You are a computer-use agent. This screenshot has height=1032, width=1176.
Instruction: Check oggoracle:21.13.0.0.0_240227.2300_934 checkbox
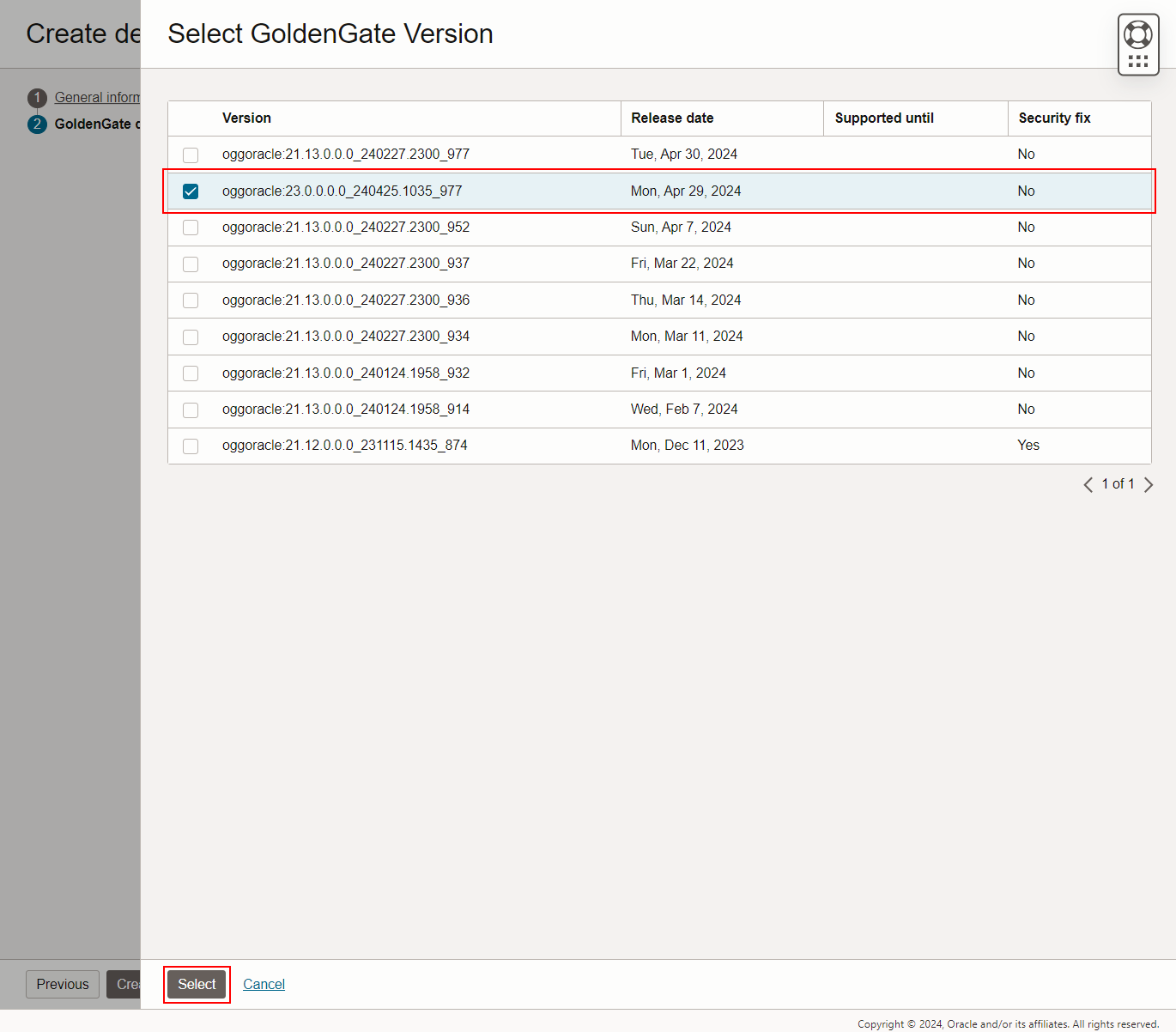191,337
